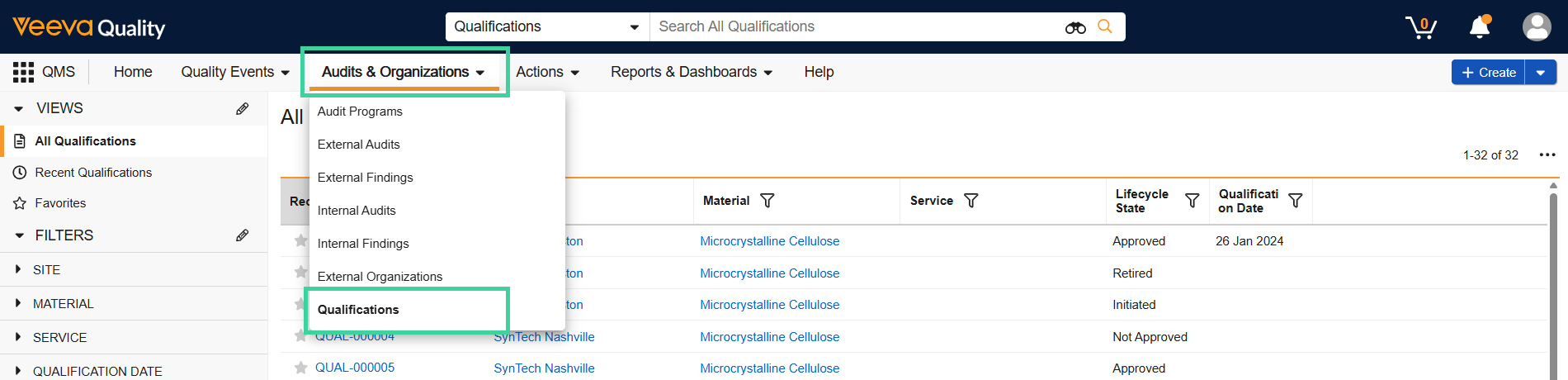
Task: Open the Qualifications search scope dropdown
Action: point(547,26)
